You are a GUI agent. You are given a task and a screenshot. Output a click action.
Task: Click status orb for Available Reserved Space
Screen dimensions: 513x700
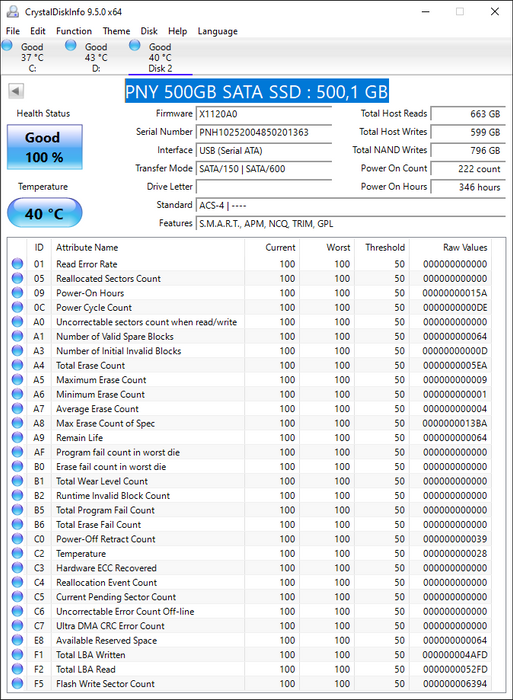pos(17,640)
